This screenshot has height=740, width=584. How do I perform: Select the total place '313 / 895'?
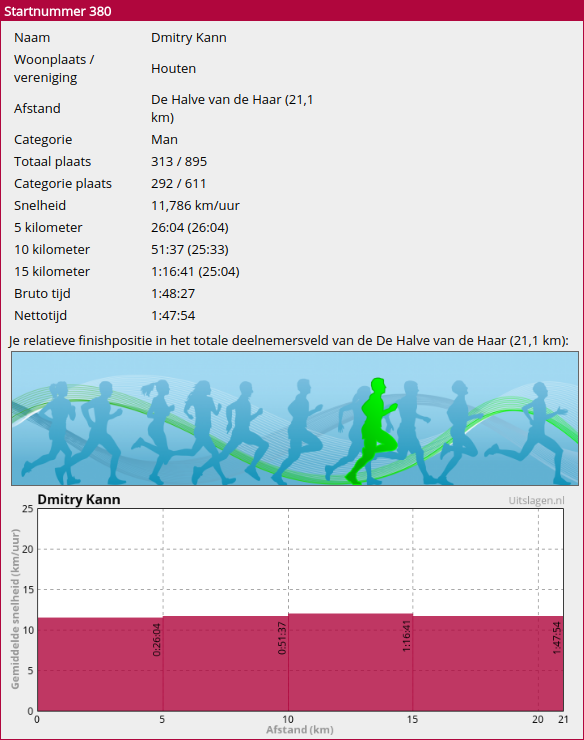coord(179,162)
